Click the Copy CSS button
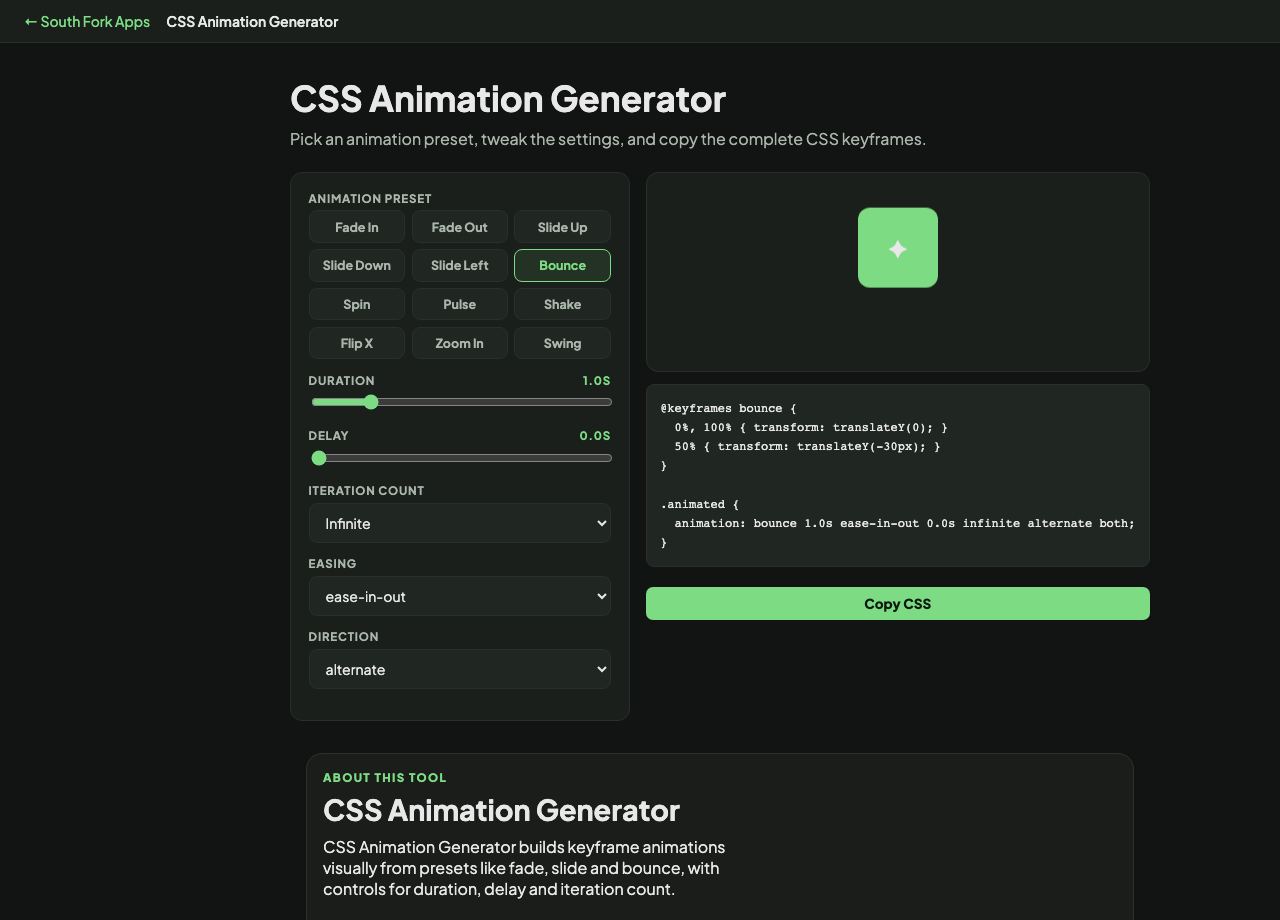The width and height of the screenshot is (1280, 920). [x=898, y=604]
